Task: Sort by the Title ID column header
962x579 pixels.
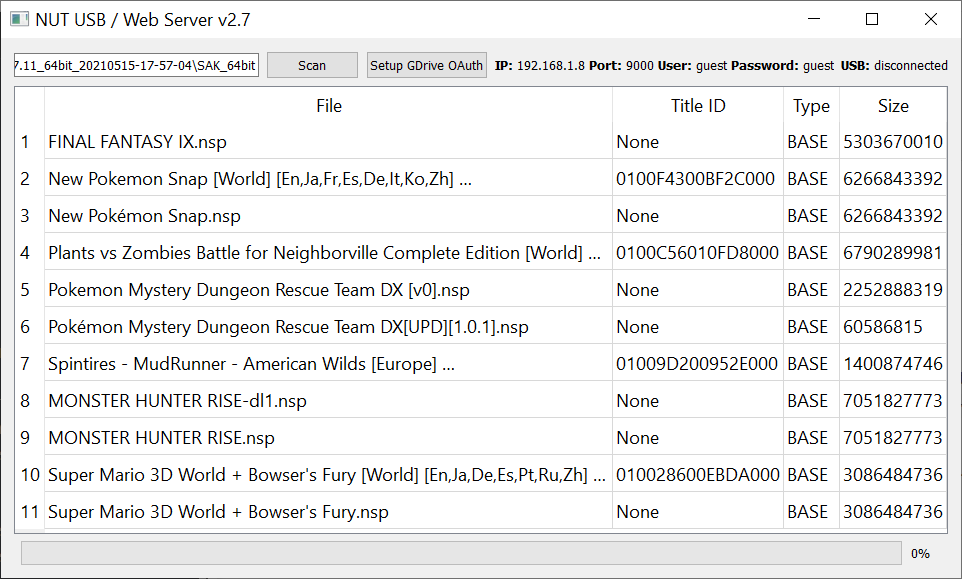Action: (698, 105)
